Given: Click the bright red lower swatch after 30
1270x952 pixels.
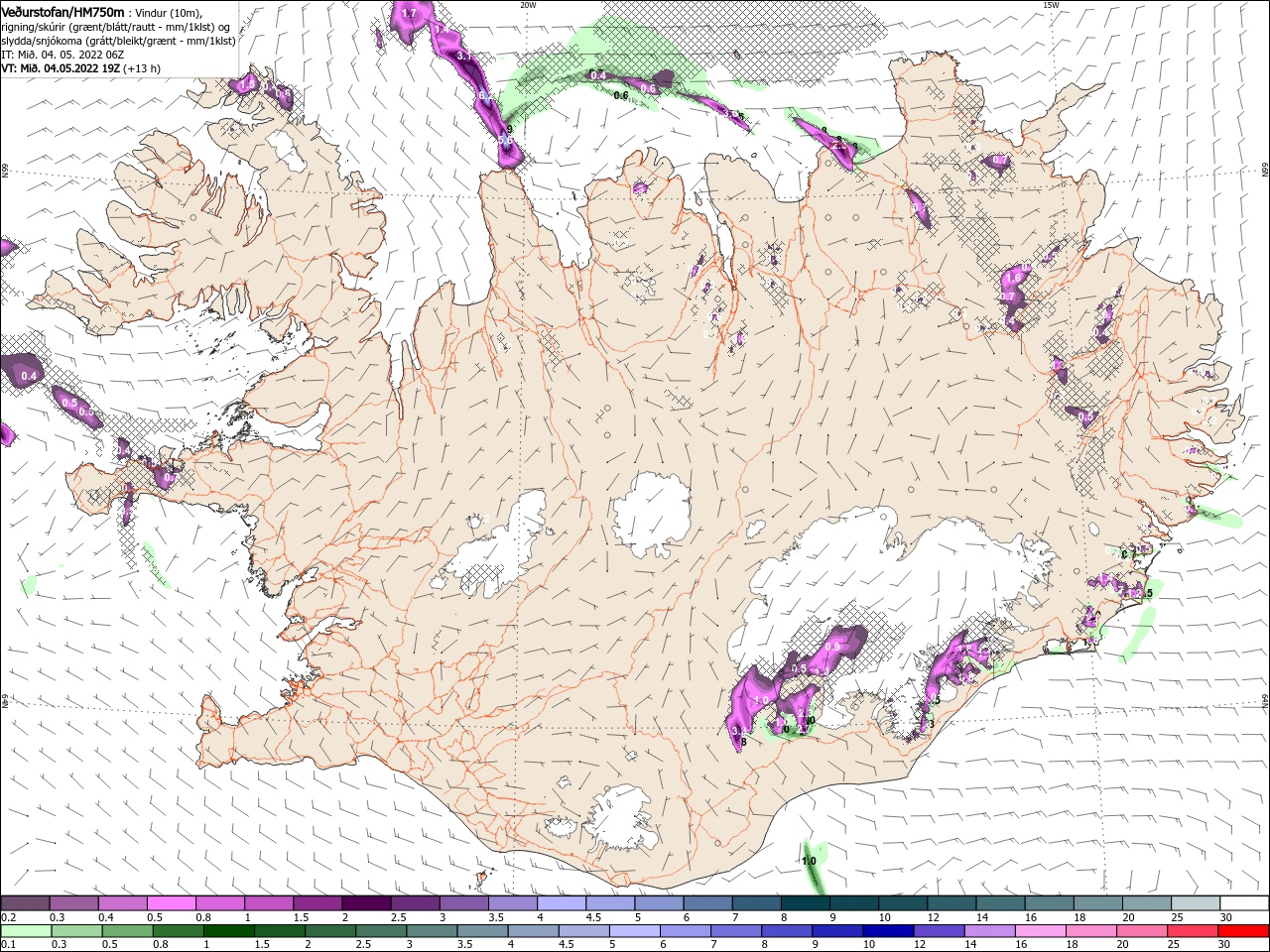Looking at the screenshot, I should pos(1241,931).
